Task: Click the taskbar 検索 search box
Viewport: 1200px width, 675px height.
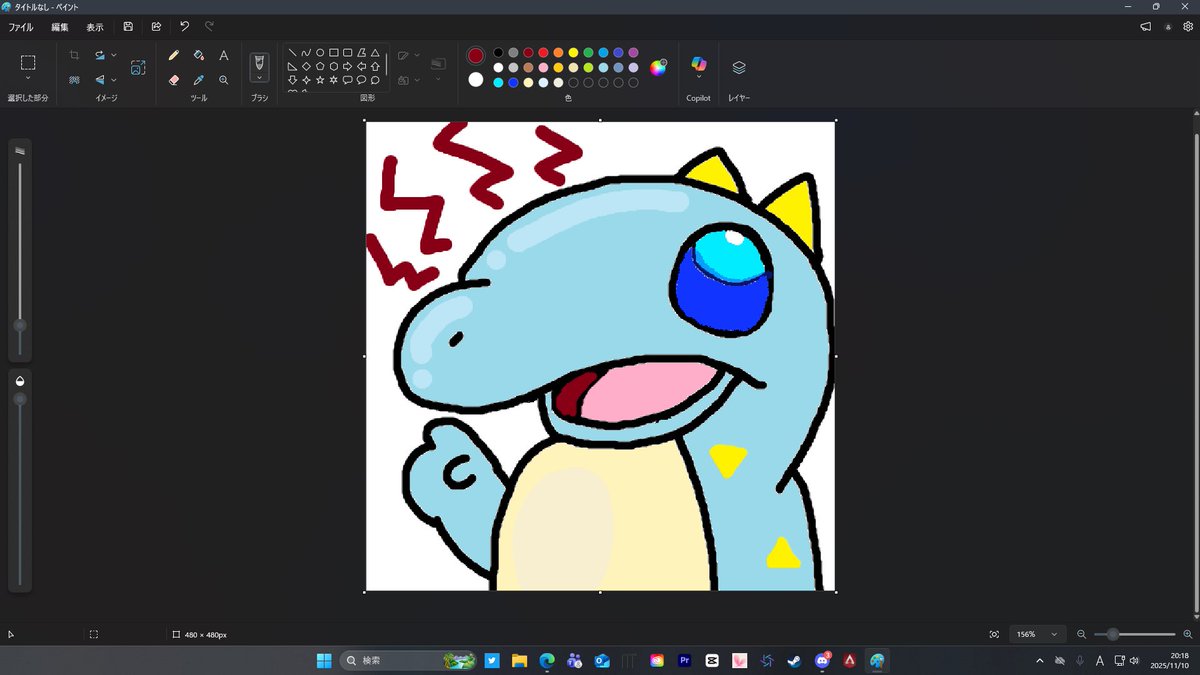Action: click(409, 660)
